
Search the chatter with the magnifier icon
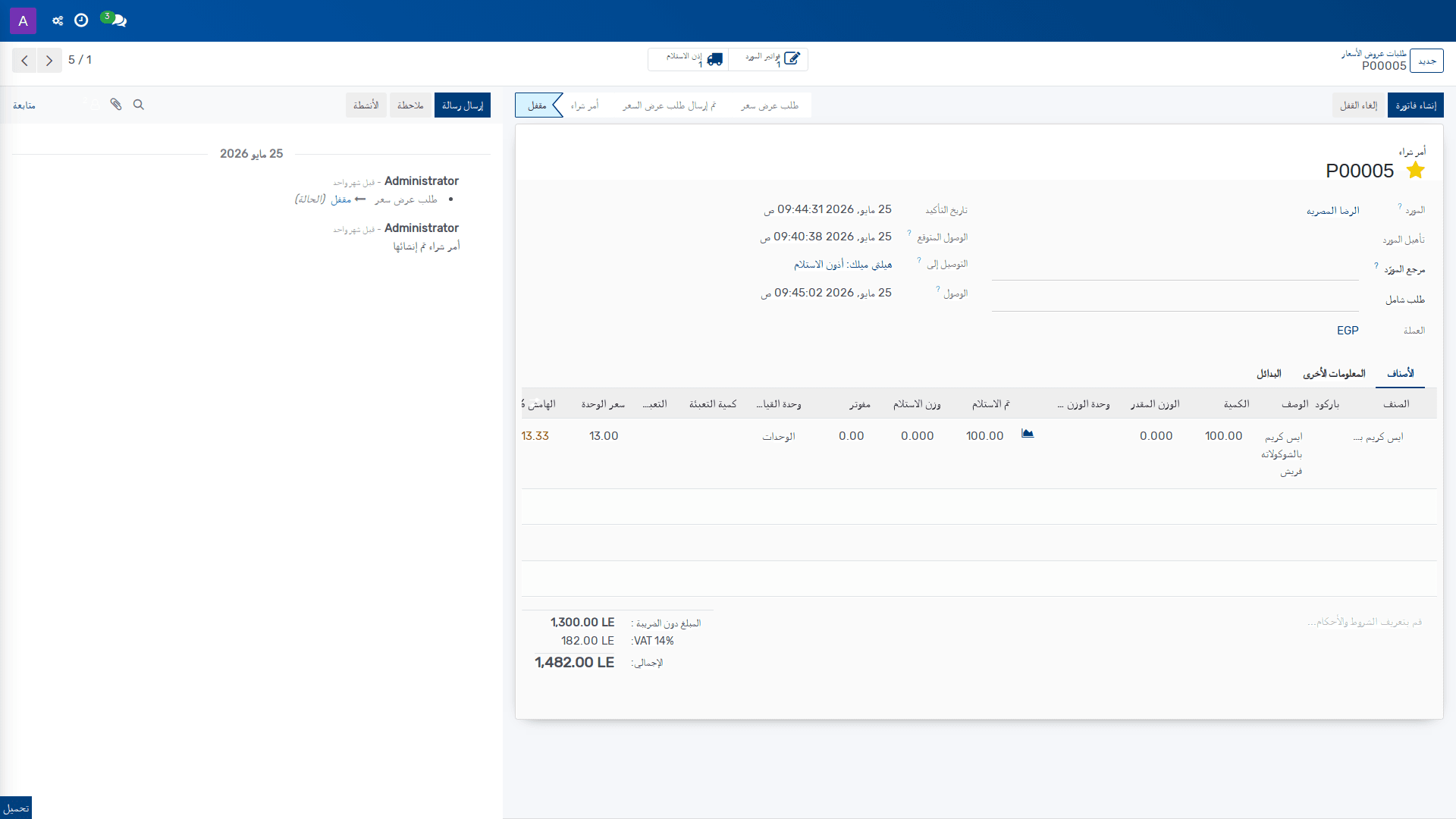pos(139,105)
